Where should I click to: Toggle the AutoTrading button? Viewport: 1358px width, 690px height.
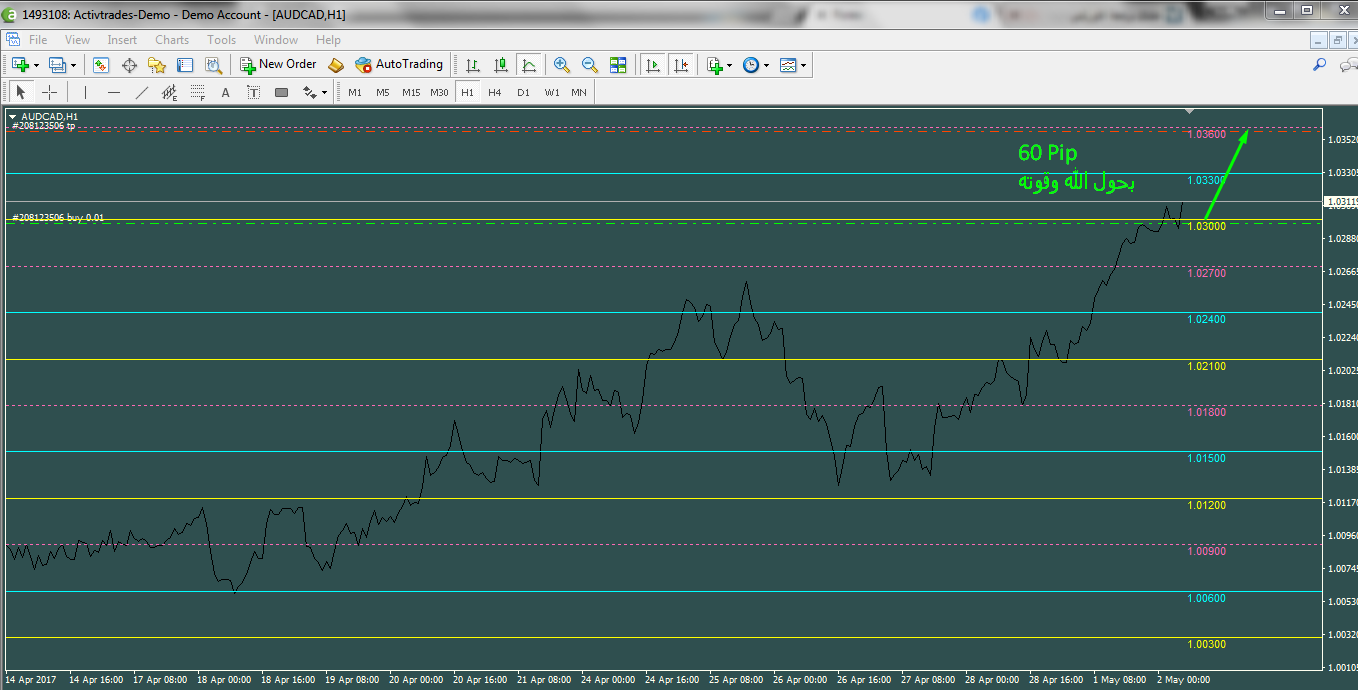click(398, 64)
